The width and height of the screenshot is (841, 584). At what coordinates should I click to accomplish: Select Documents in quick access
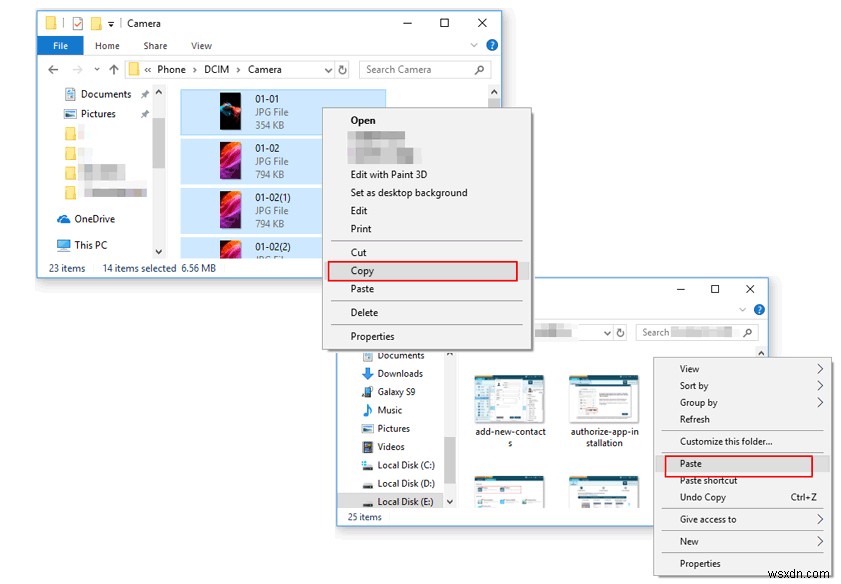click(x=106, y=94)
